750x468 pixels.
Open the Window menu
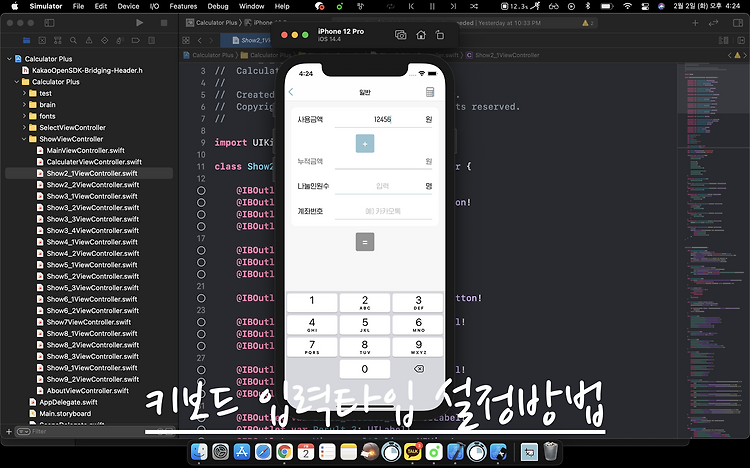tap(252, 6)
